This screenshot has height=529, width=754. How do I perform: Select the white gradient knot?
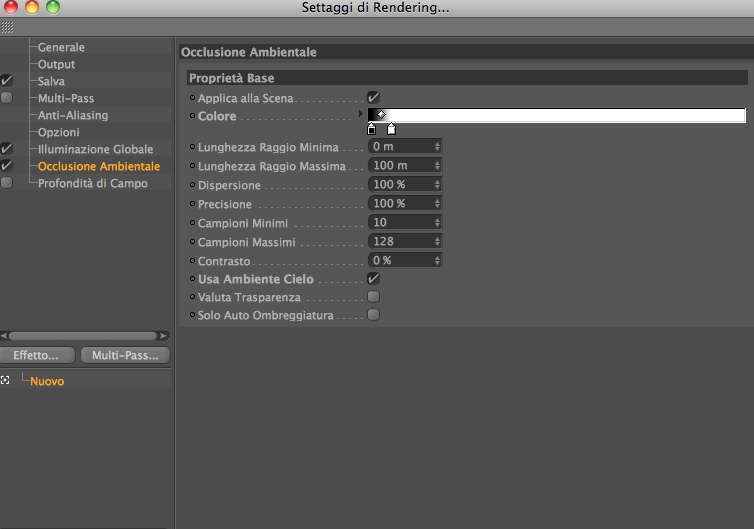click(x=391, y=129)
